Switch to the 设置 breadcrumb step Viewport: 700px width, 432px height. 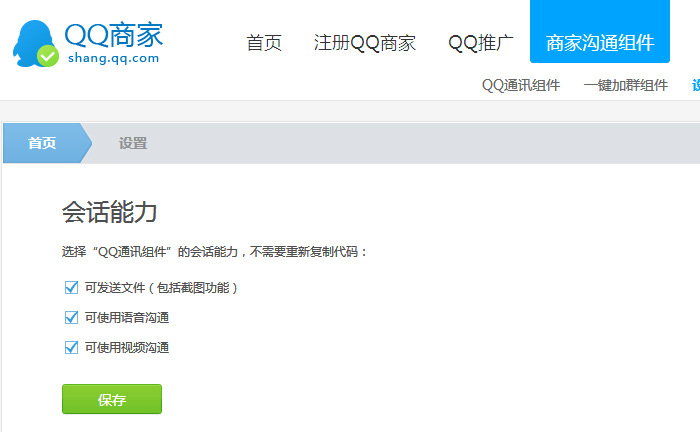tap(133, 143)
